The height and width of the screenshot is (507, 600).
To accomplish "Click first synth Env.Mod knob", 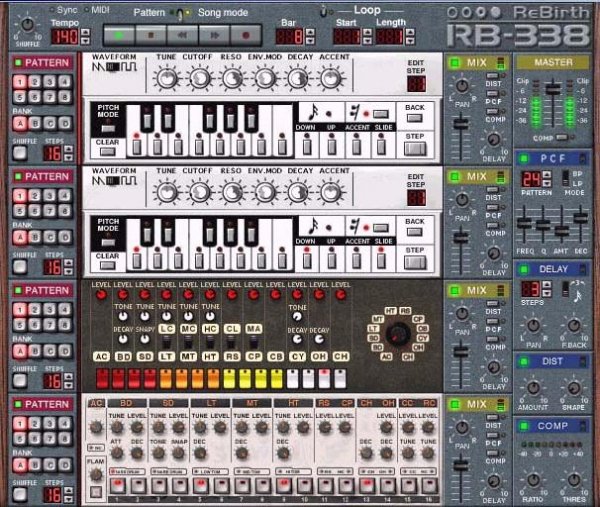I will (x=265, y=78).
